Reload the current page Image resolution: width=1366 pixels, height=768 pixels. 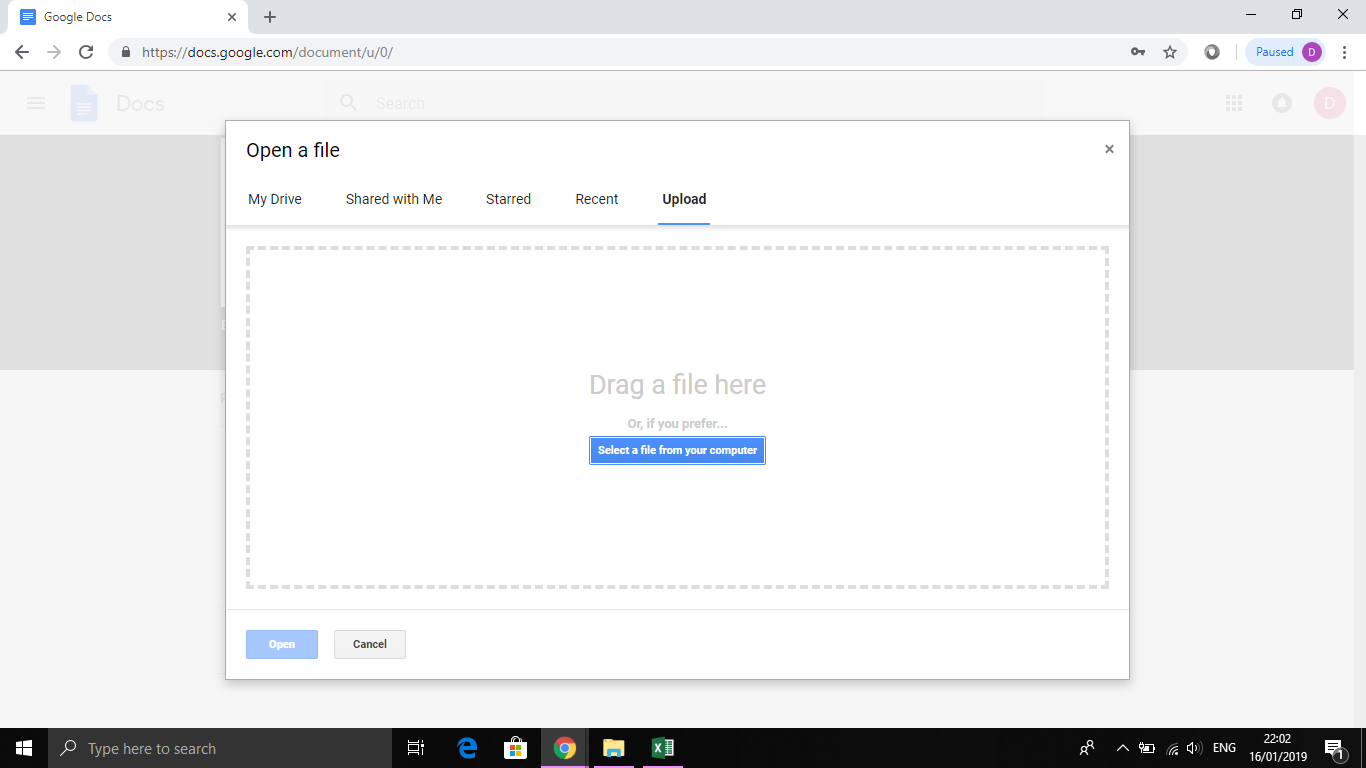coord(86,52)
